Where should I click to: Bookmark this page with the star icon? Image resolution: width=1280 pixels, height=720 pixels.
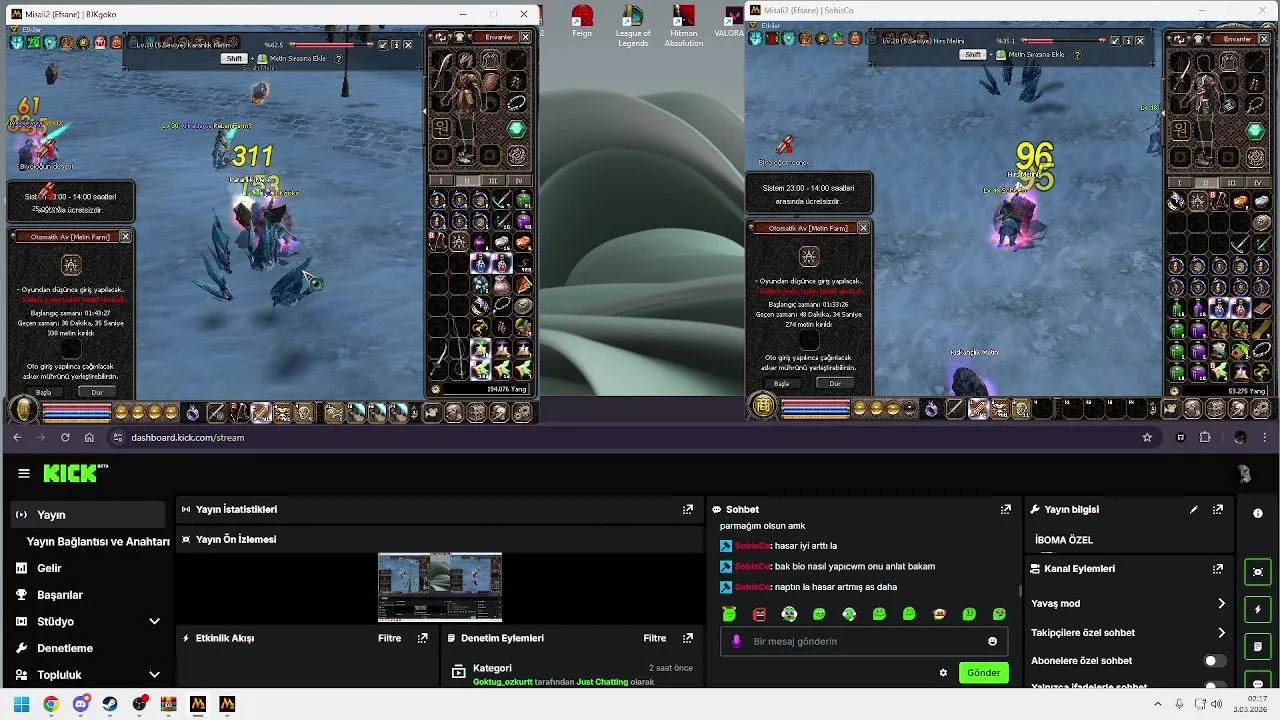1147,438
